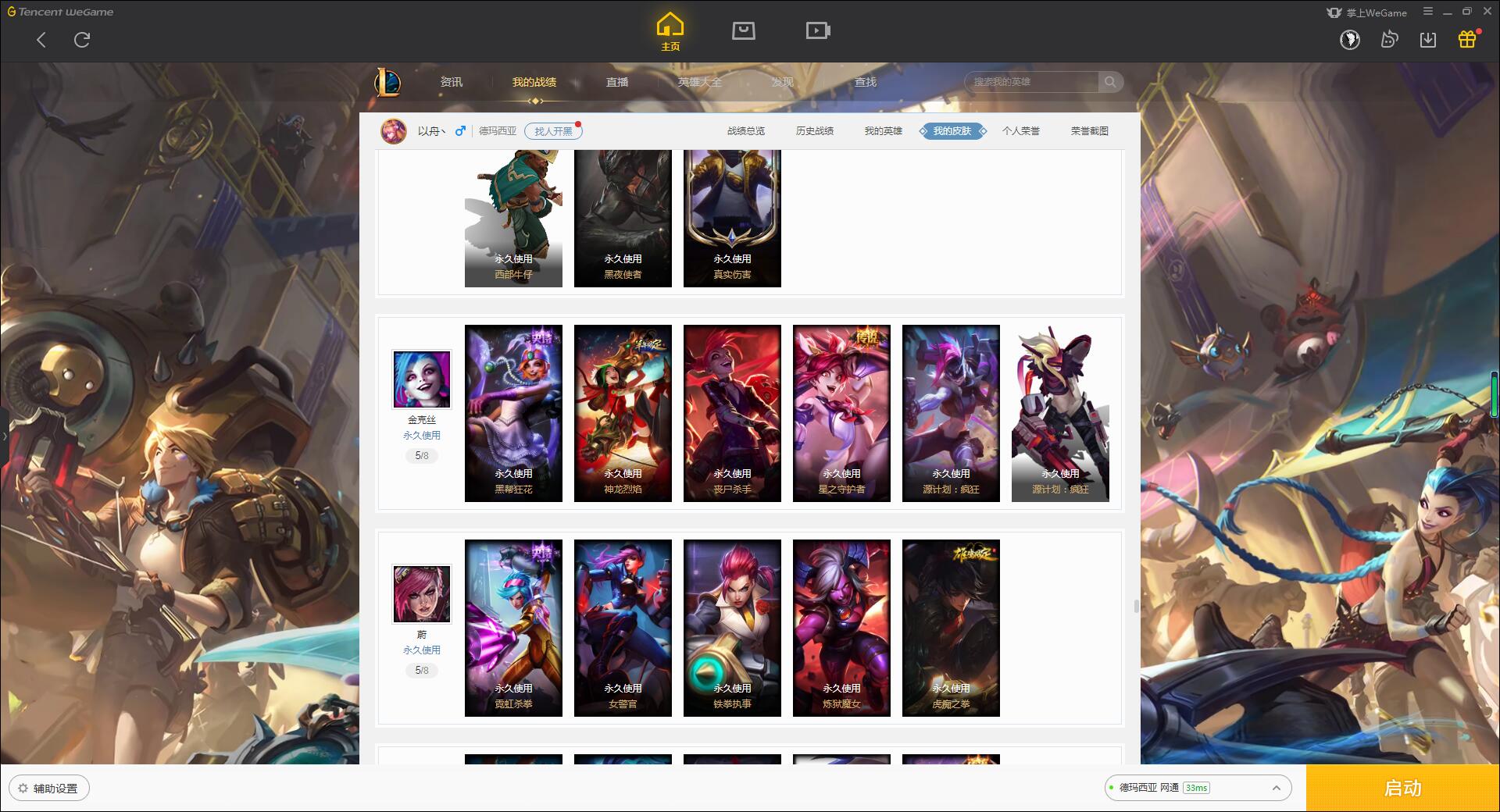Click the 5/8 count under 金克丝
This screenshot has width=1500, height=812.
pos(422,455)
